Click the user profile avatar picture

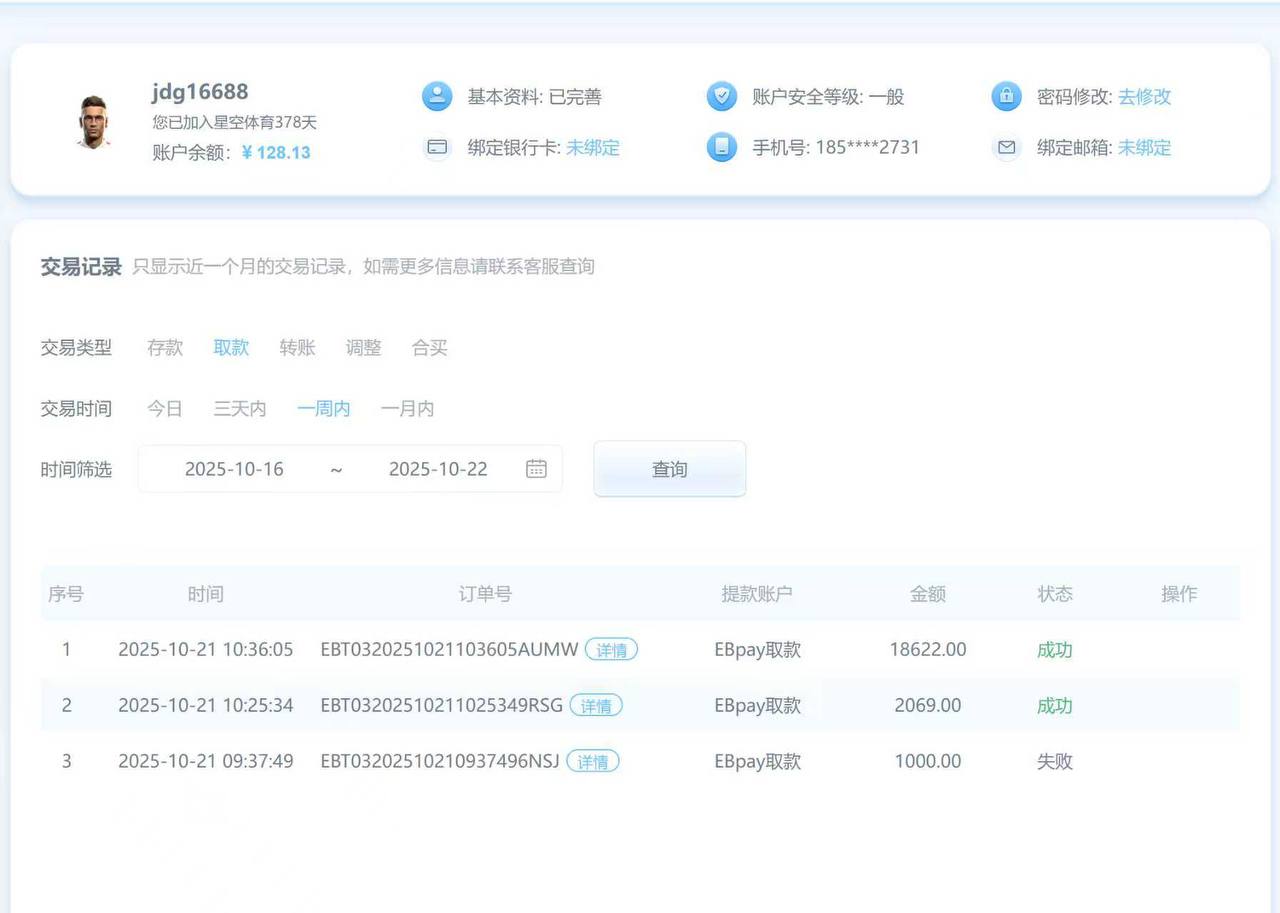(x=93, y=122)
